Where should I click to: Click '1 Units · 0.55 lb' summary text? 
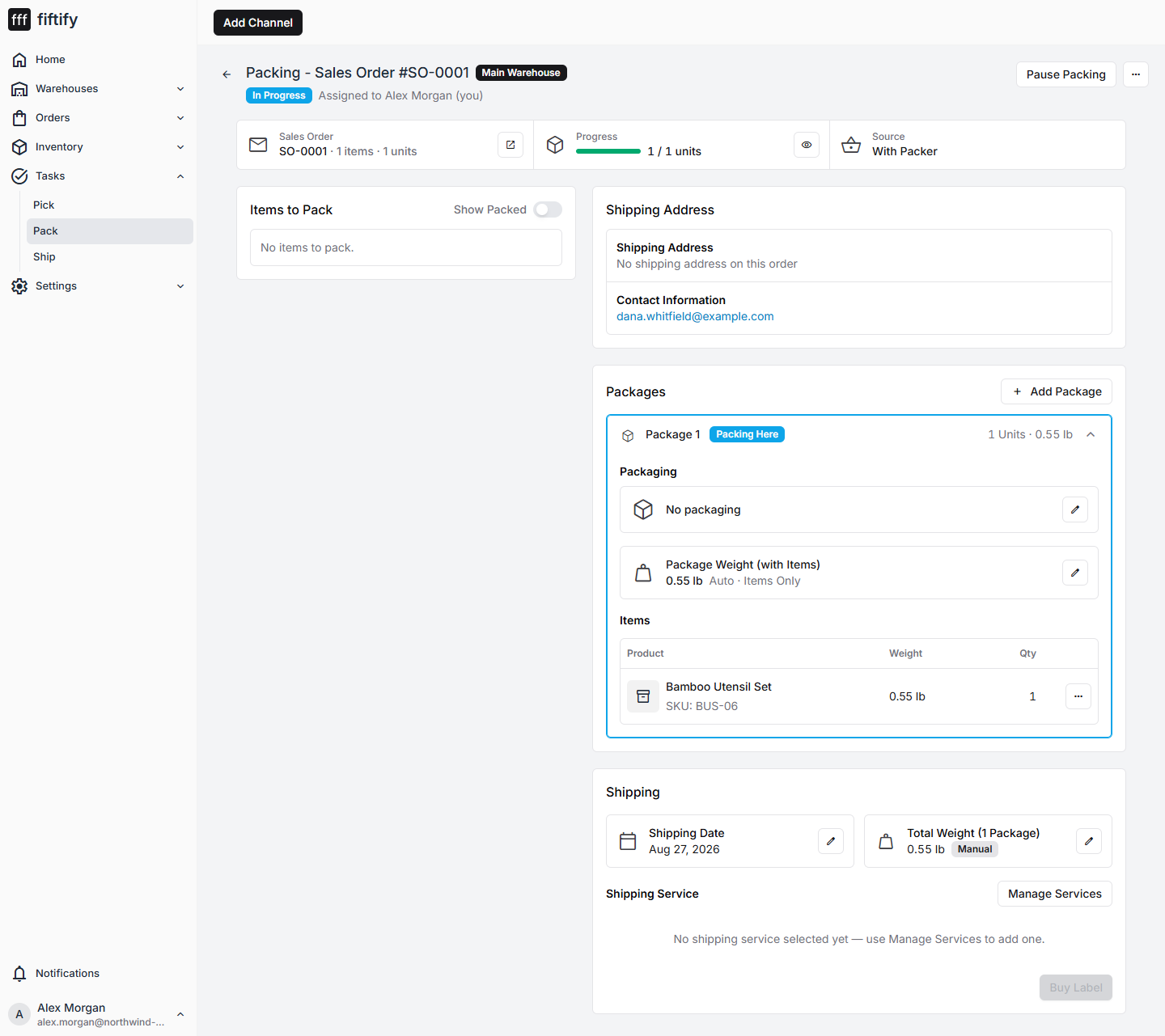click(1030, 434)
